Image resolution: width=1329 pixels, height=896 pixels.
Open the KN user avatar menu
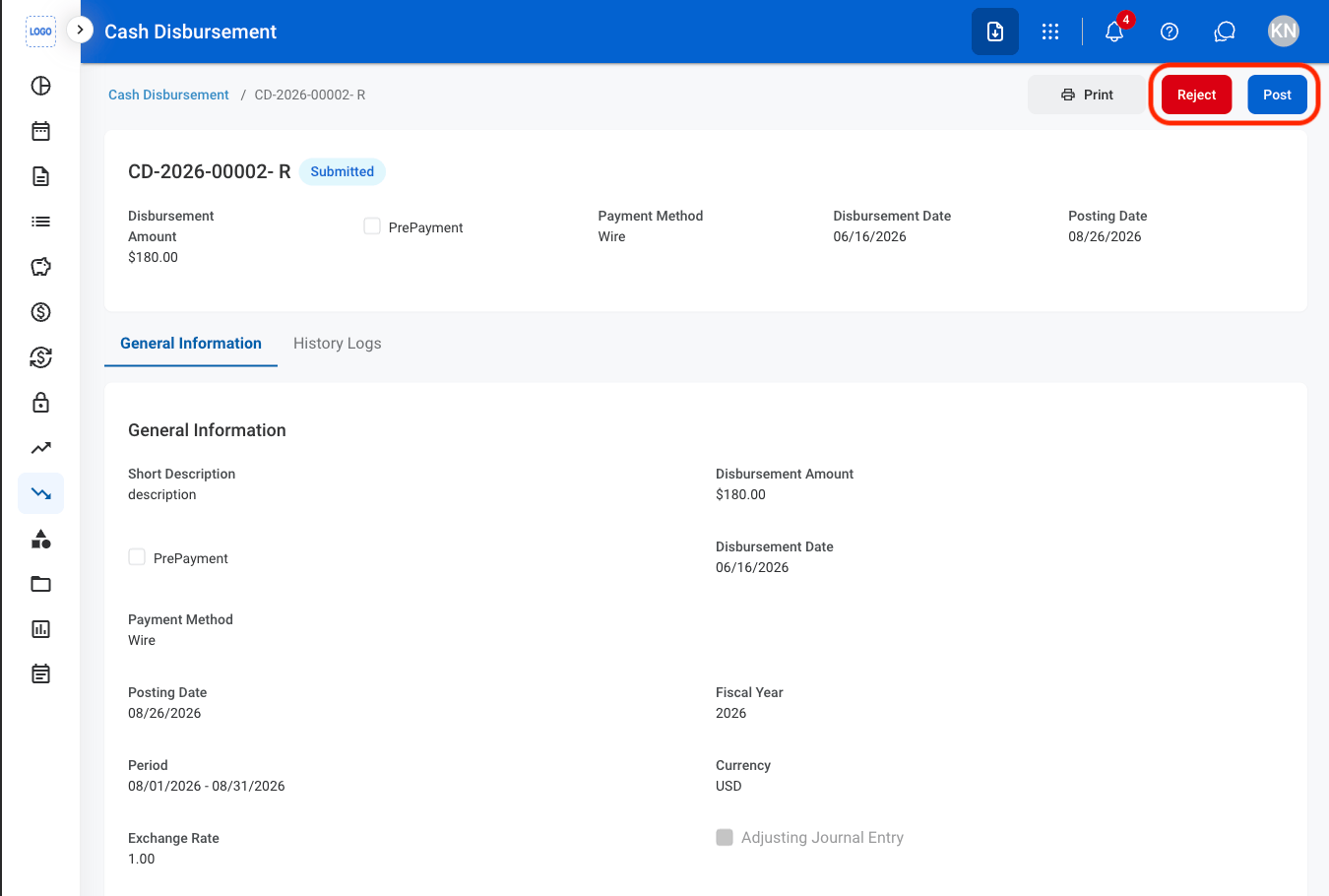click(1284, 32)
